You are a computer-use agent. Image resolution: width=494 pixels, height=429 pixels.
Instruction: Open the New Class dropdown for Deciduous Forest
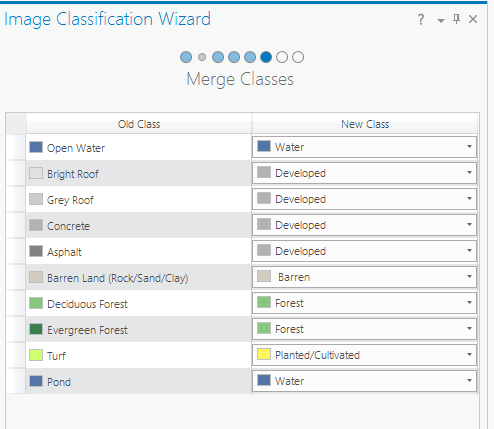click(364, 303)
